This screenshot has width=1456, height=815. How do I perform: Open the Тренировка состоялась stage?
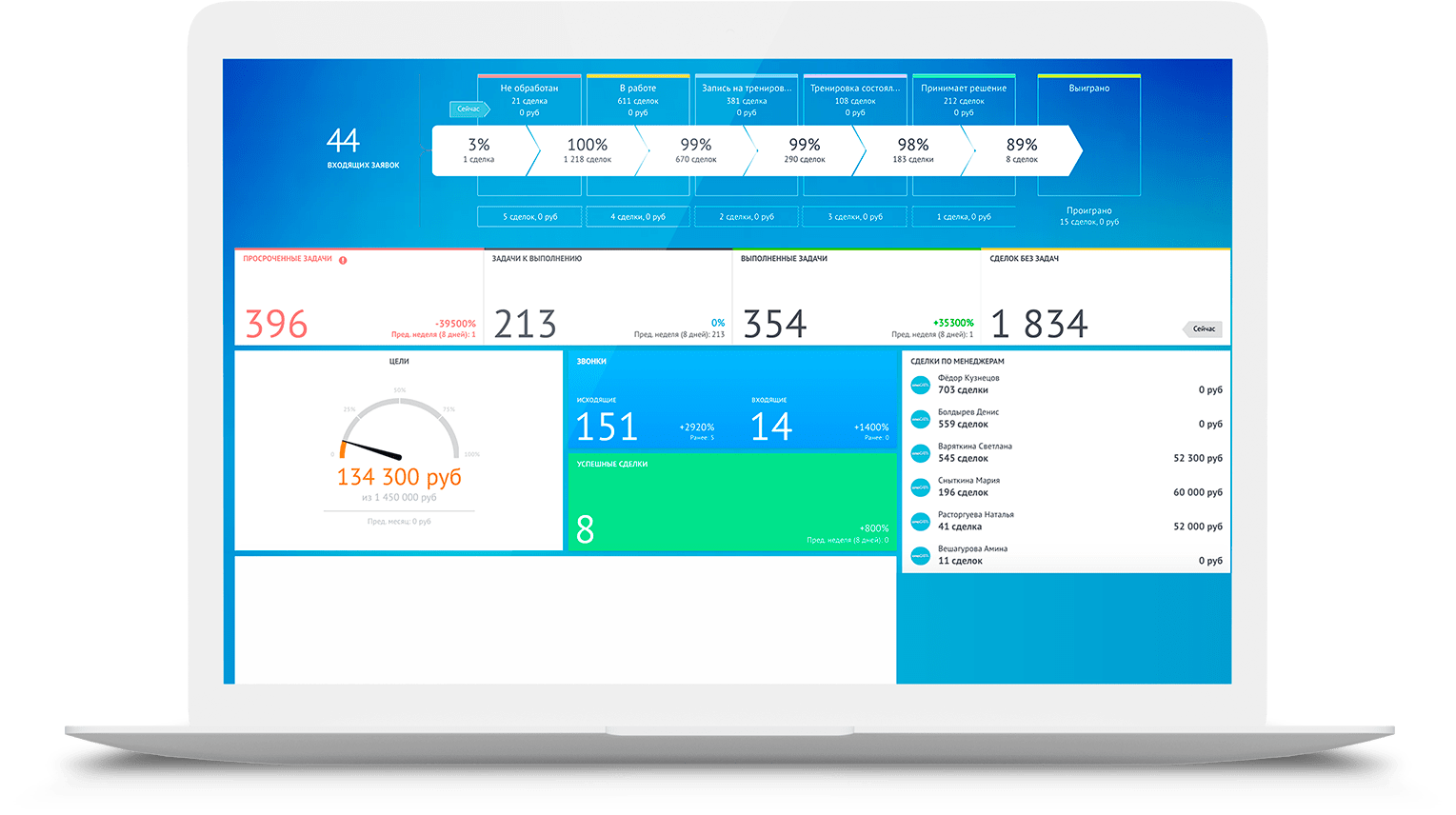[855, 99]
